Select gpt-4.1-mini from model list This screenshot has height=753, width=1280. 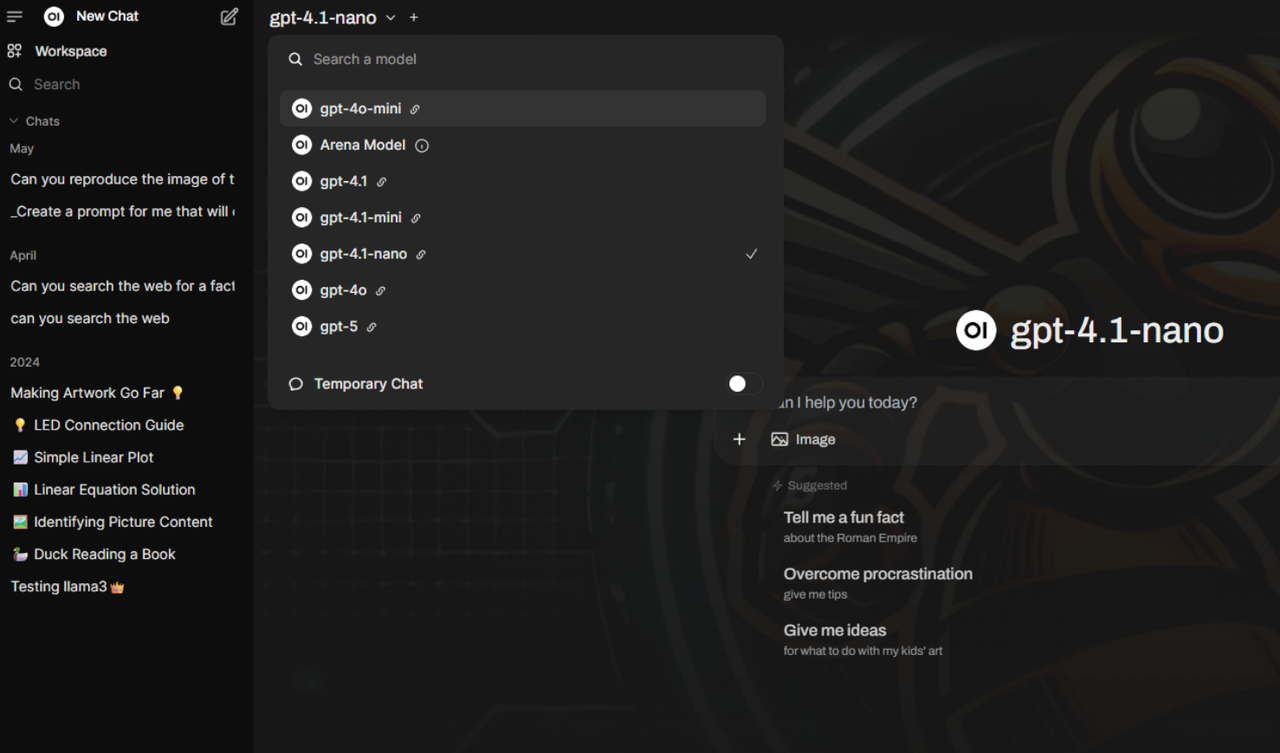[361, 218]
